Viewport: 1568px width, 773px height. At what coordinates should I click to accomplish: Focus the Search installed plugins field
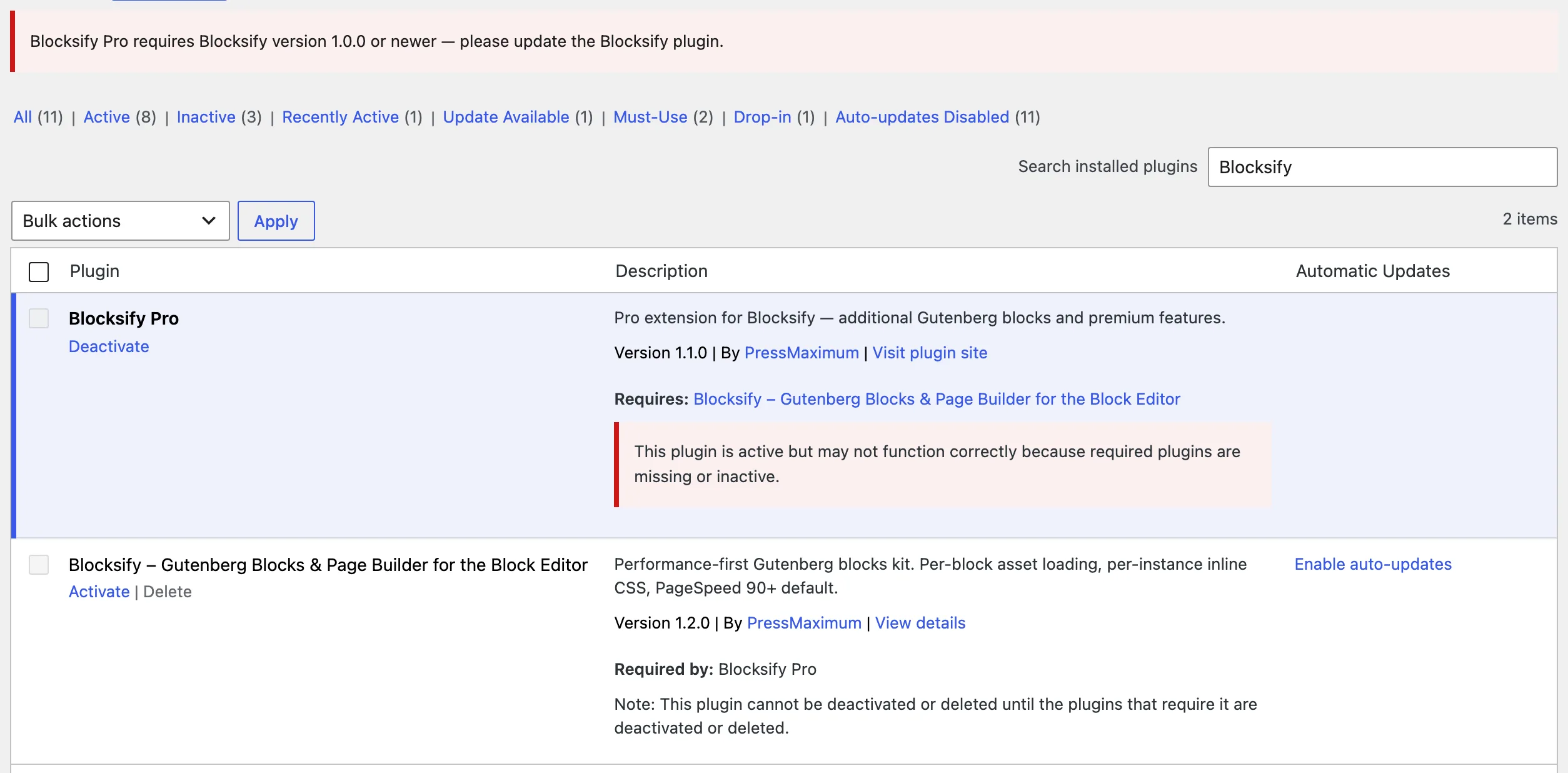tap(1382, 167)
